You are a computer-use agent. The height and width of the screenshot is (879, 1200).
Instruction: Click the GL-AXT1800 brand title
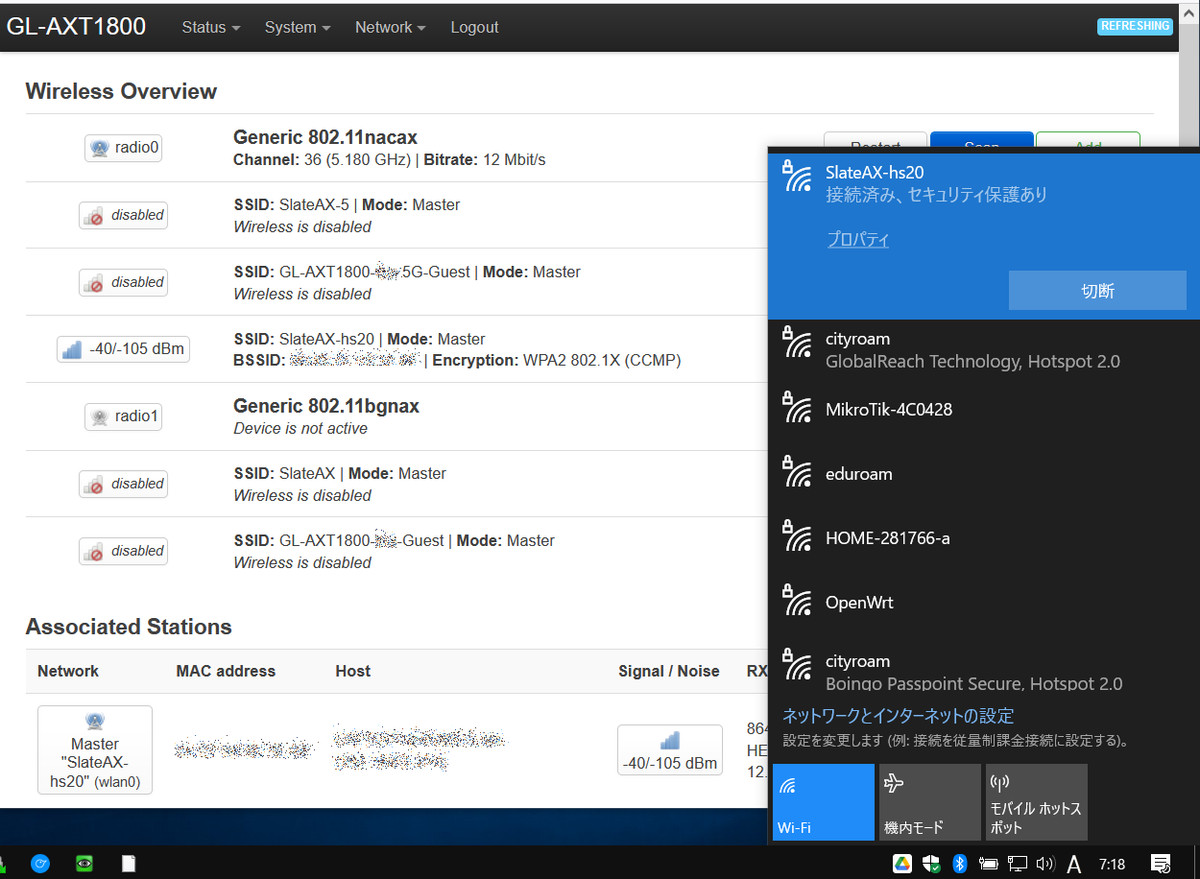pyautogui.click(x=76, y=26)
